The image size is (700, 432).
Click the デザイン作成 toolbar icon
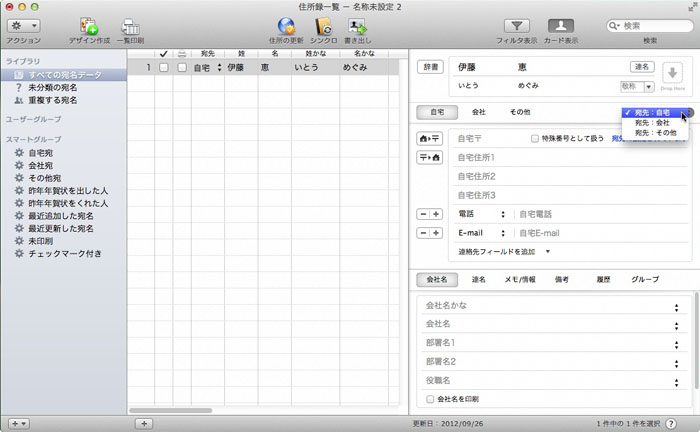(x=88, y=25)
